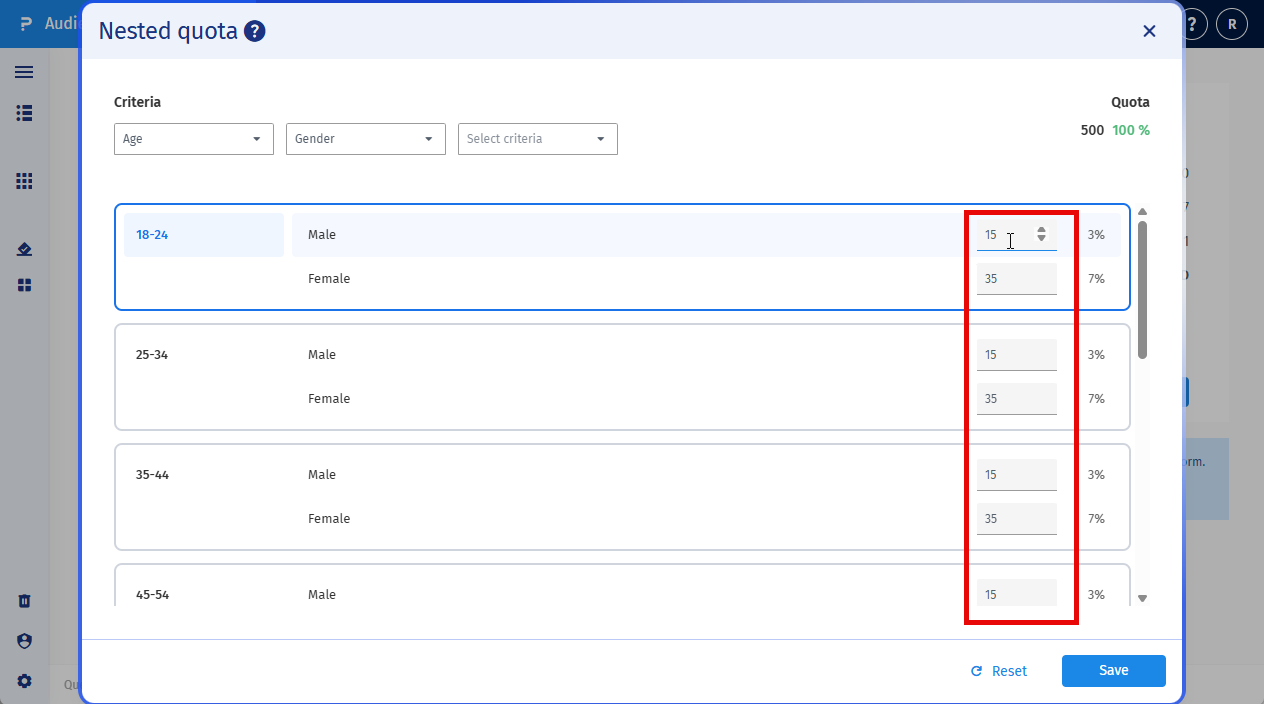Click the blocks icon in the sidebar

click(x=24, y=285)
